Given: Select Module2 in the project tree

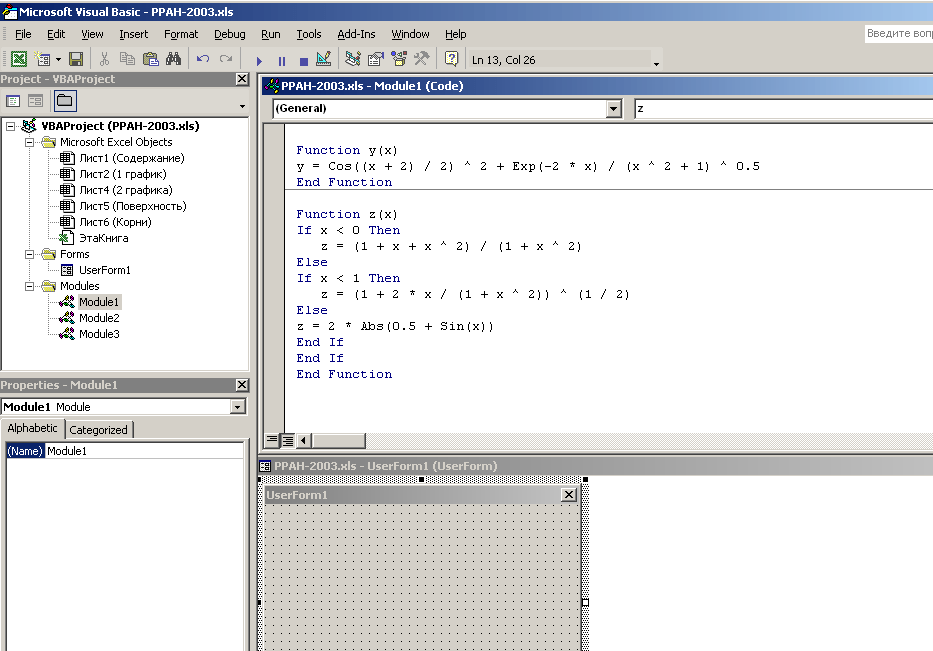Looking at the screenshot, I should 99,318.
